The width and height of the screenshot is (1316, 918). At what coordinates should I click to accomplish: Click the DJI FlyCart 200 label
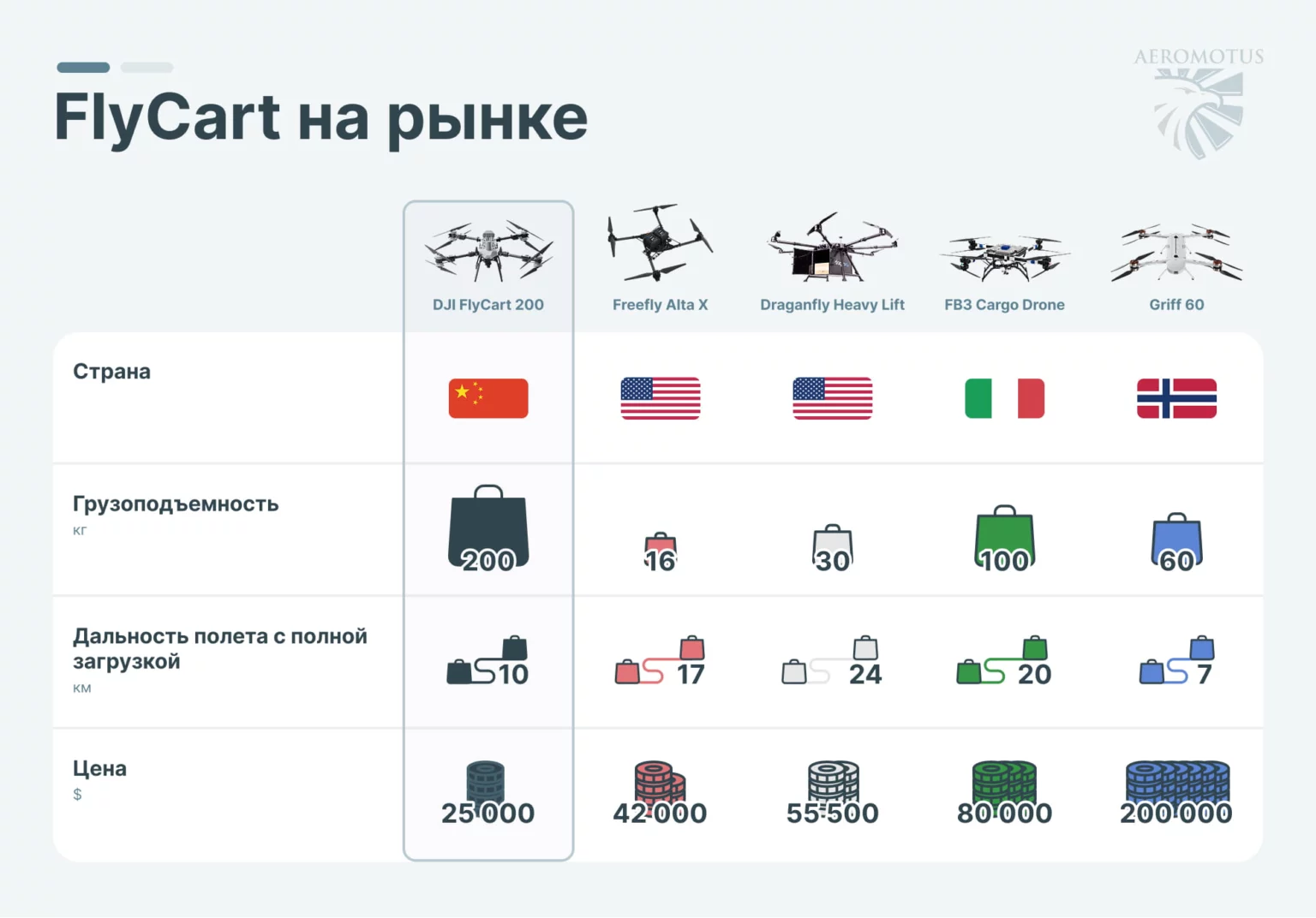point(488,305)
